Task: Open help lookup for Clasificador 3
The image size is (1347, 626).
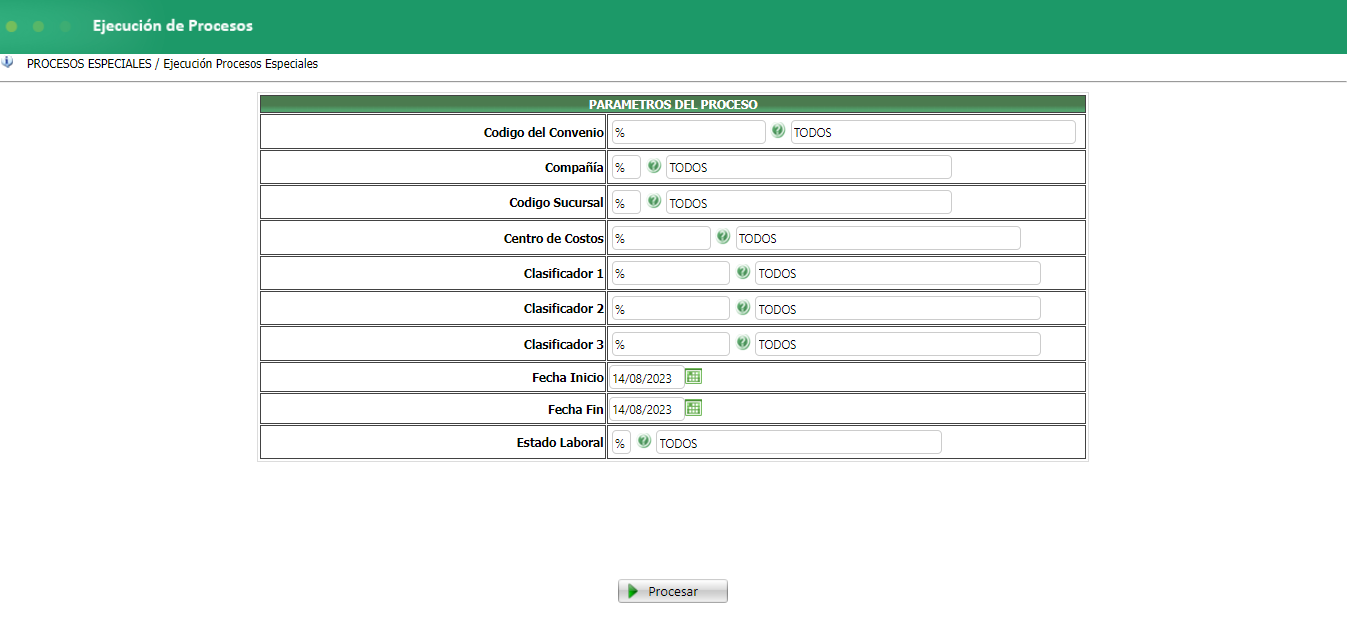Action: pos(743,342)
